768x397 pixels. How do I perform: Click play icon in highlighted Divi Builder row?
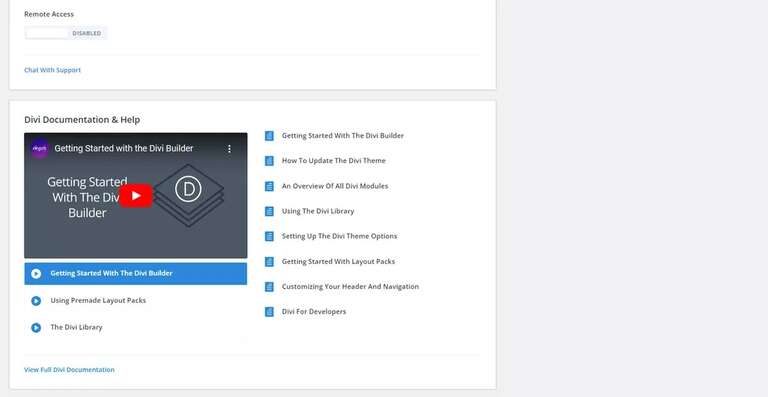click(x=36, y=274)
